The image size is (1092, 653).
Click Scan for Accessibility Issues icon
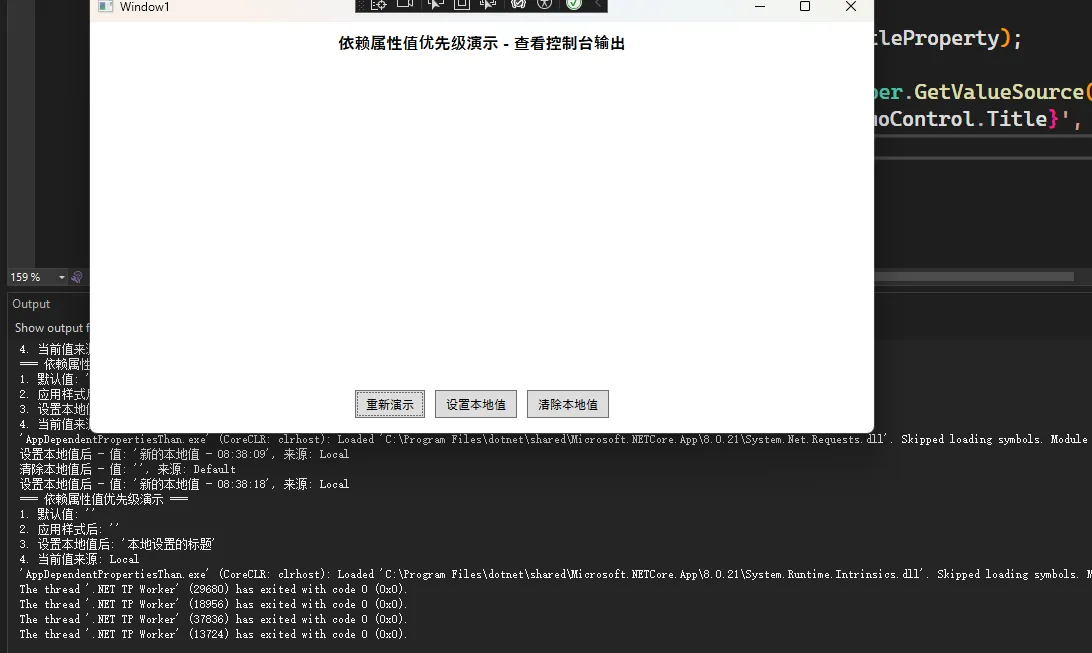[x=544, y=5]
